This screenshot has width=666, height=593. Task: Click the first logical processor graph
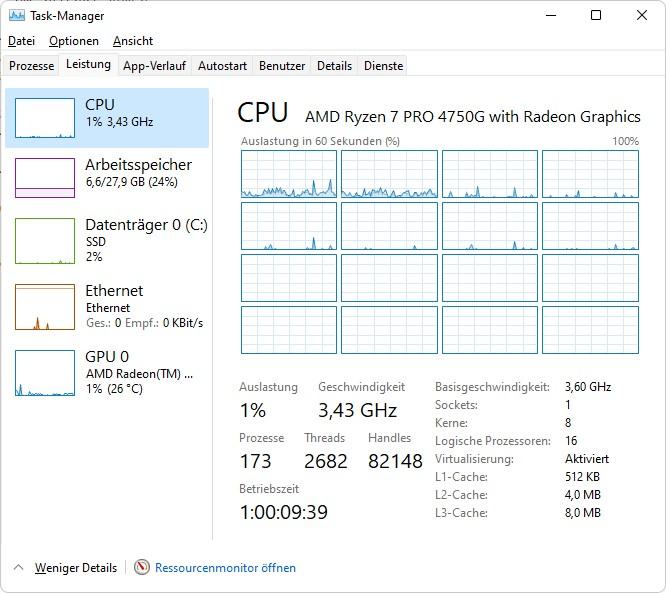289,174
